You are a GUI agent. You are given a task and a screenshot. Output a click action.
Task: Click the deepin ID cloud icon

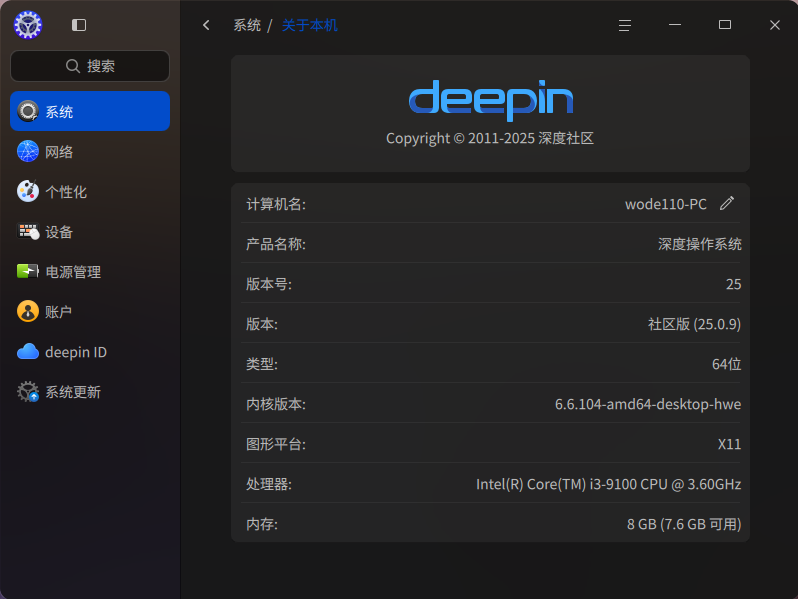[28, 352]
